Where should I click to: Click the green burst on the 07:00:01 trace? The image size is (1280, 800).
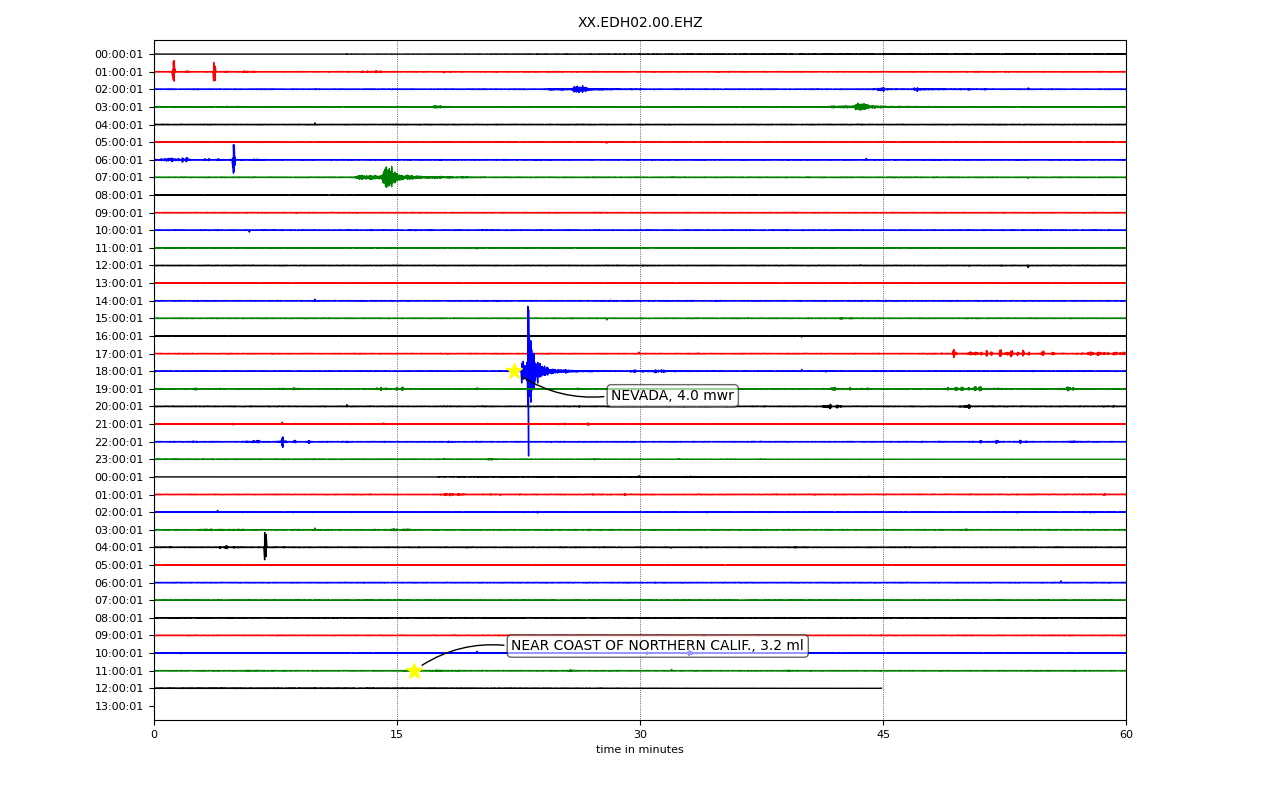(x=389, y=177)
